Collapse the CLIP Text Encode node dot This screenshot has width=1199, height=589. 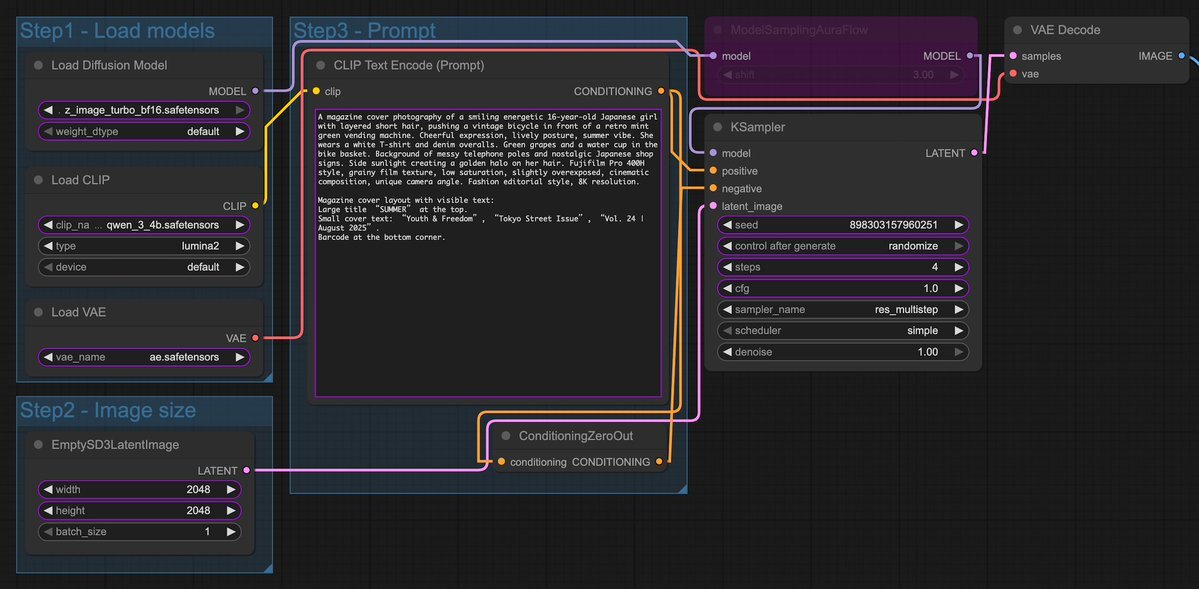pyautogui.click(x=321, y=66)
